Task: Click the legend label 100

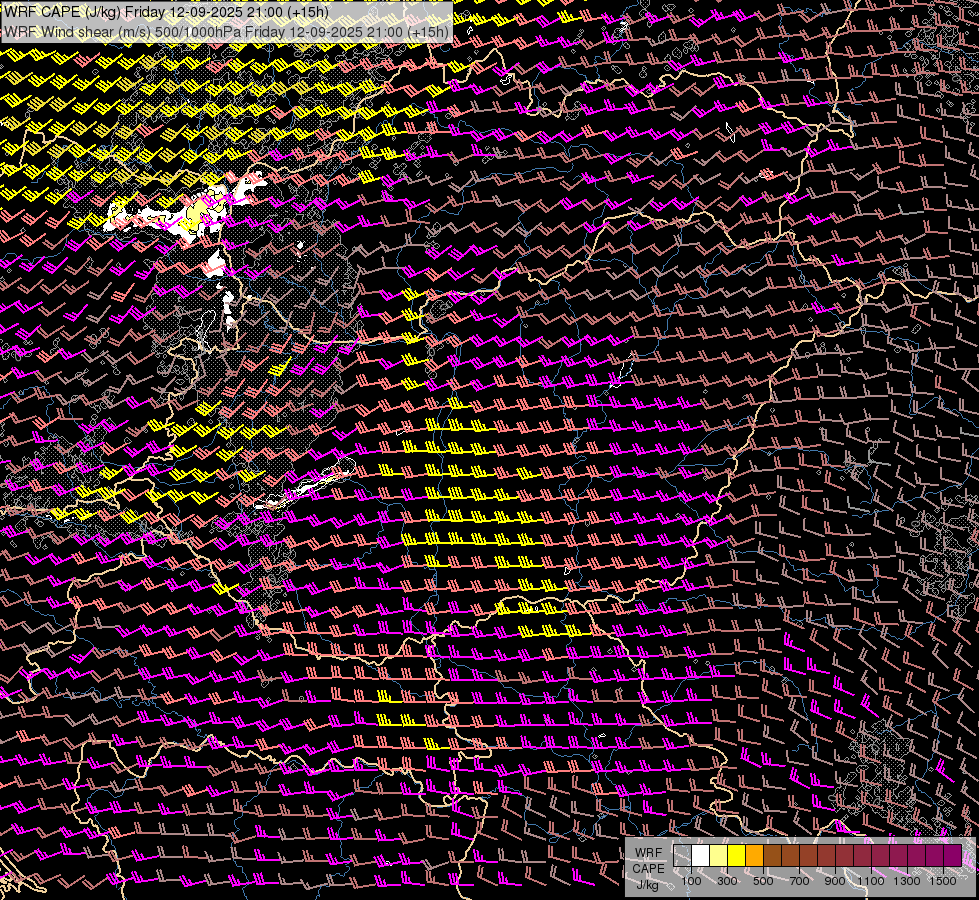Action: (x=691, y=881)
